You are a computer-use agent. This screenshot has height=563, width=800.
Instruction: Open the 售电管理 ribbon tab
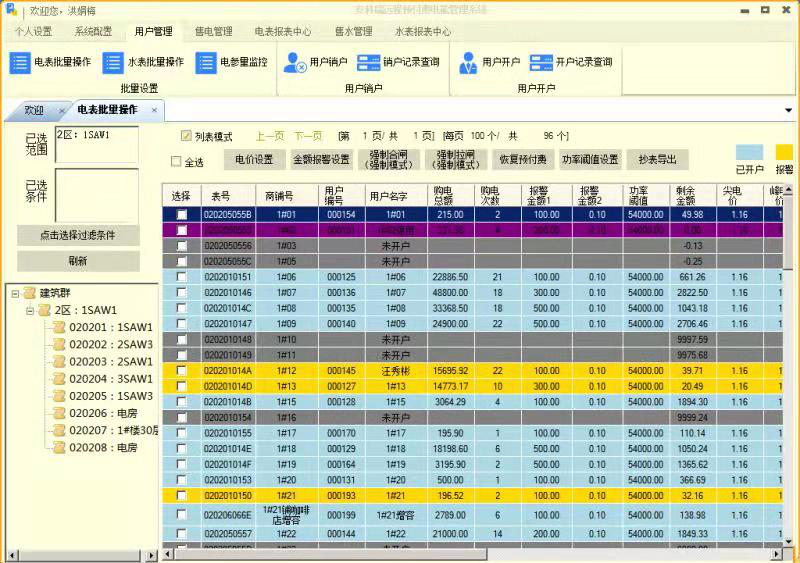214,32
